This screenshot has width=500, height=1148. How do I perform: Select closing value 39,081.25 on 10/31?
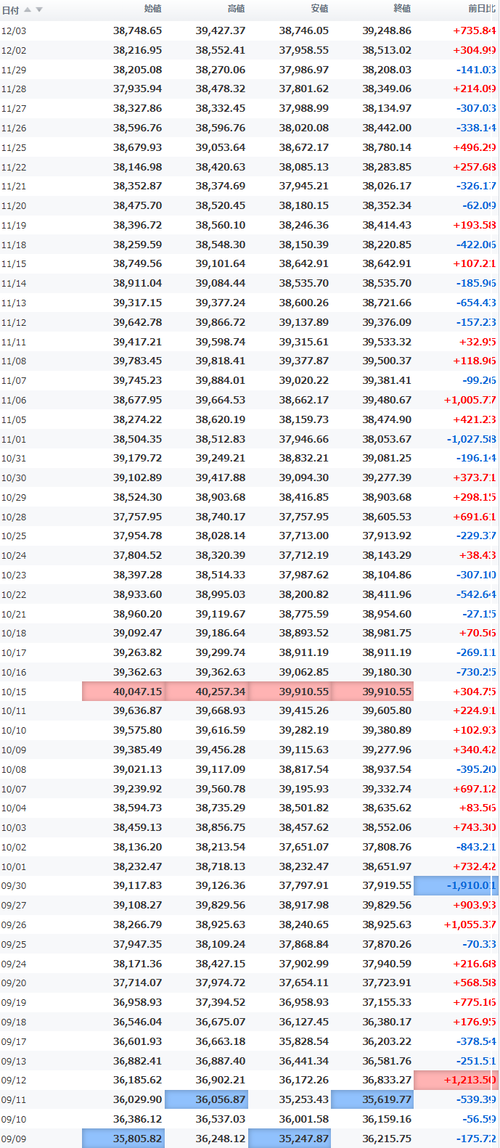[387, 458]
